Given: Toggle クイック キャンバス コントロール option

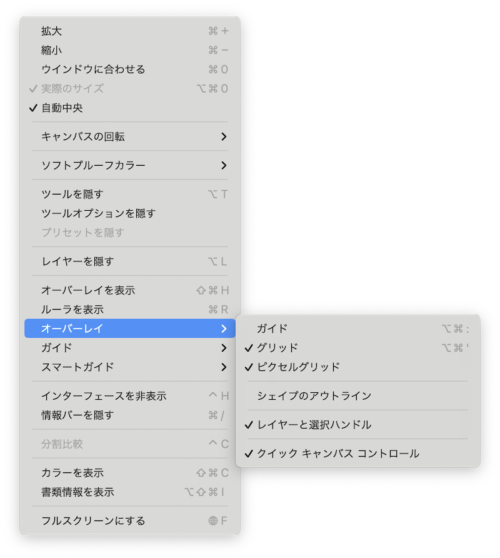Looking at the screenshot, I should [x=358, y=453].
